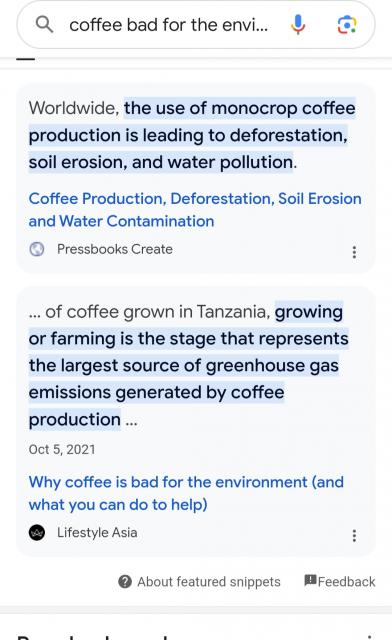Send Feedback via the Feedback text
Image resolution: width=392 pixels, height=640 pixels.
[346, 582]
